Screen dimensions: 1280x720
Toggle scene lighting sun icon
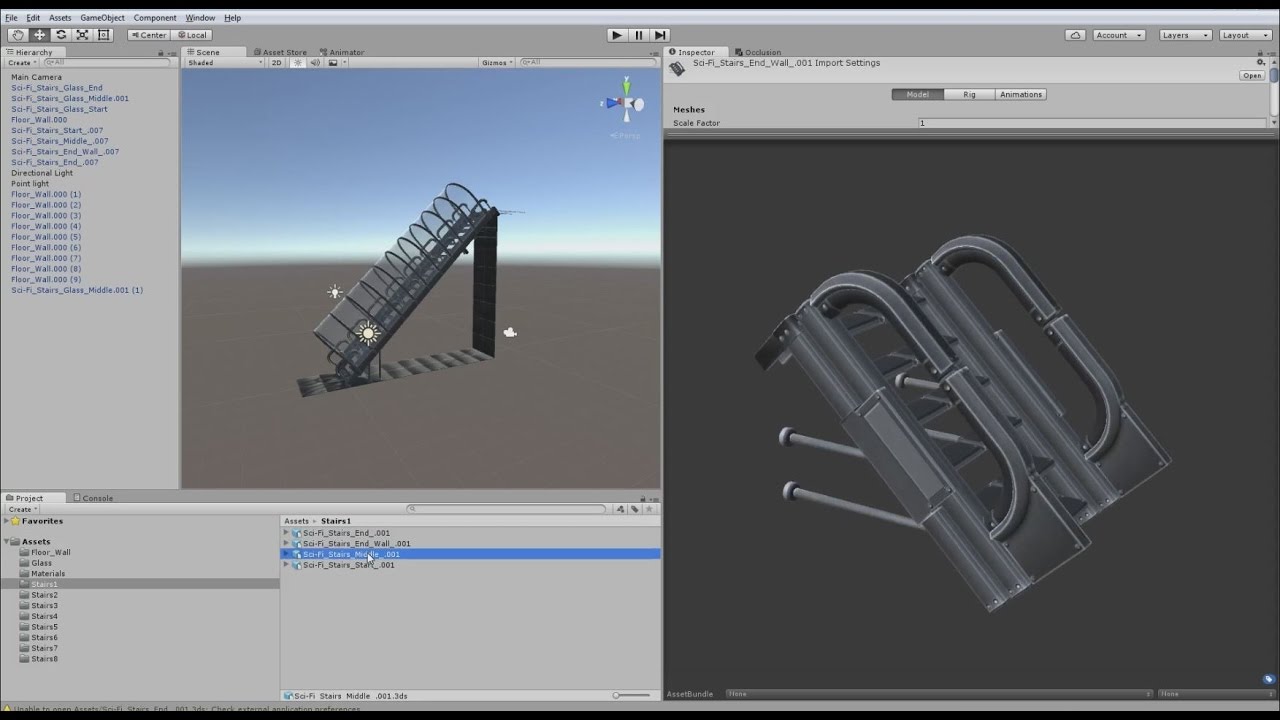297,62
